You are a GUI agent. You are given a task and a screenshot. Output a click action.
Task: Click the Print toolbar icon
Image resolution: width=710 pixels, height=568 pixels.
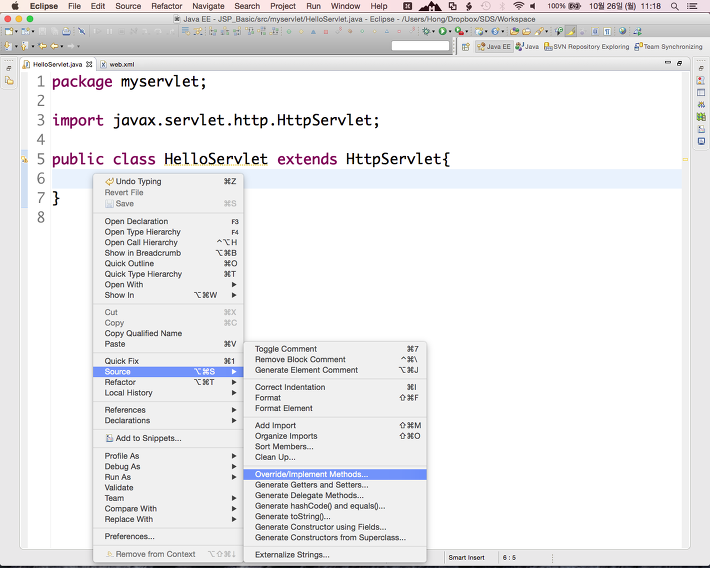[66, 31]
